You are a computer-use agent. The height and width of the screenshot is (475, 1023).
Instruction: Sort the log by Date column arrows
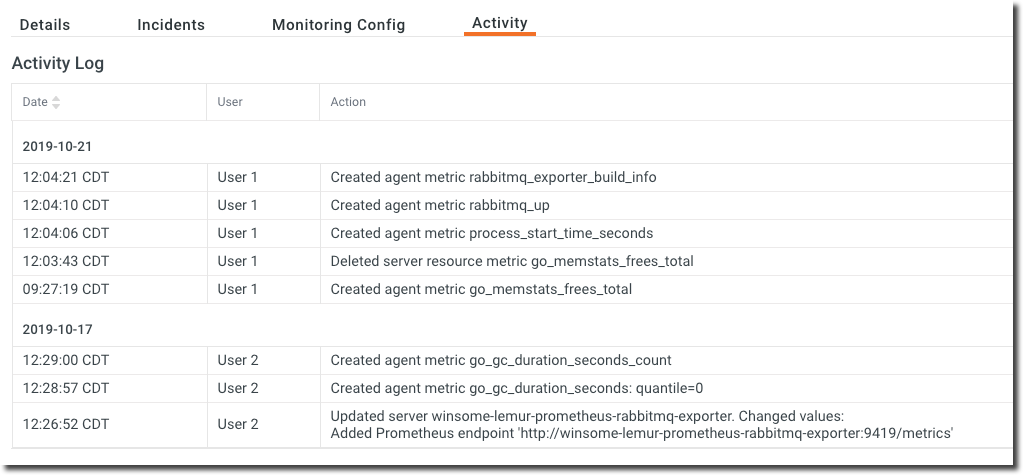click(56, 102)
